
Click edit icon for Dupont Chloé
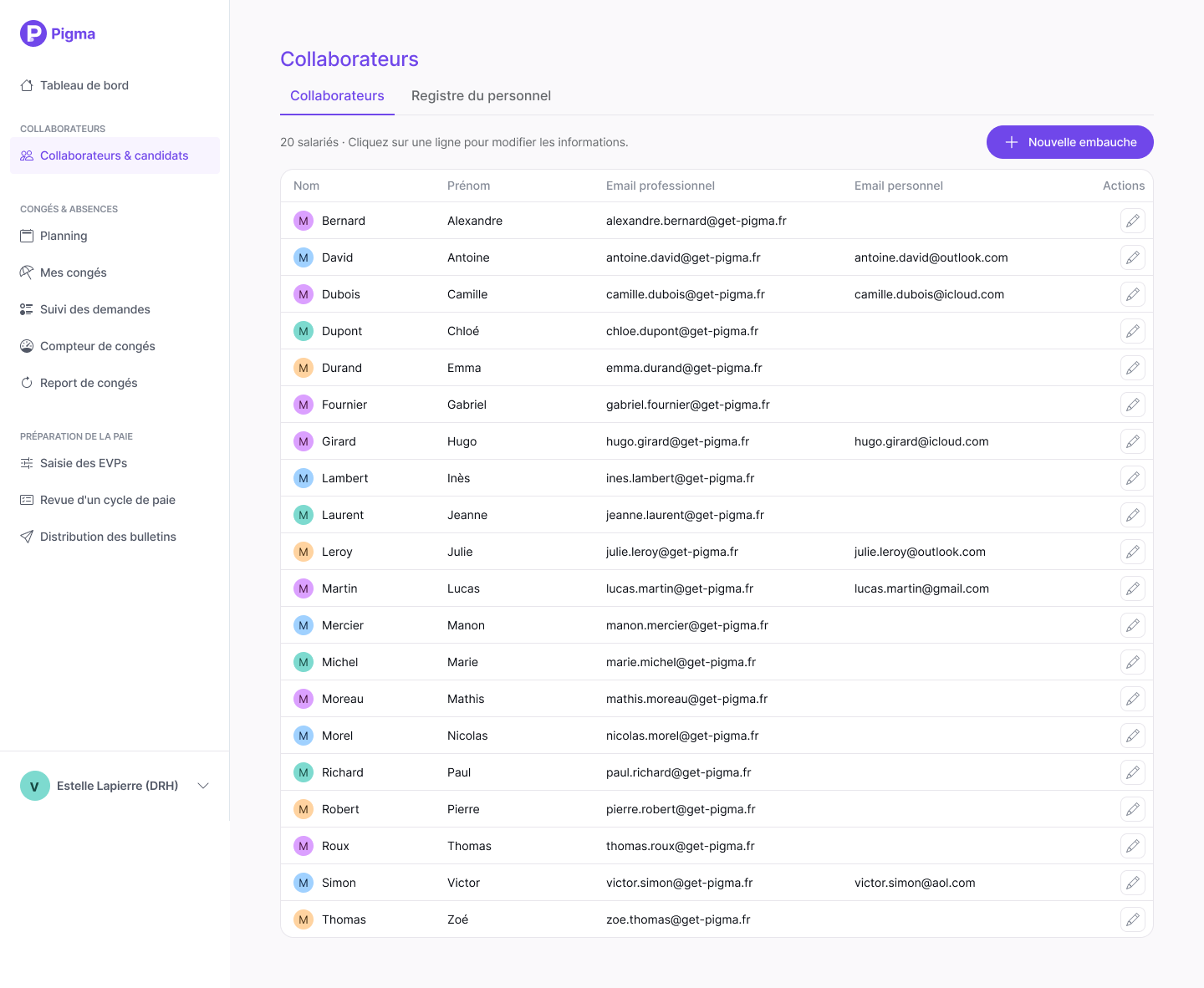(1133, 331)
